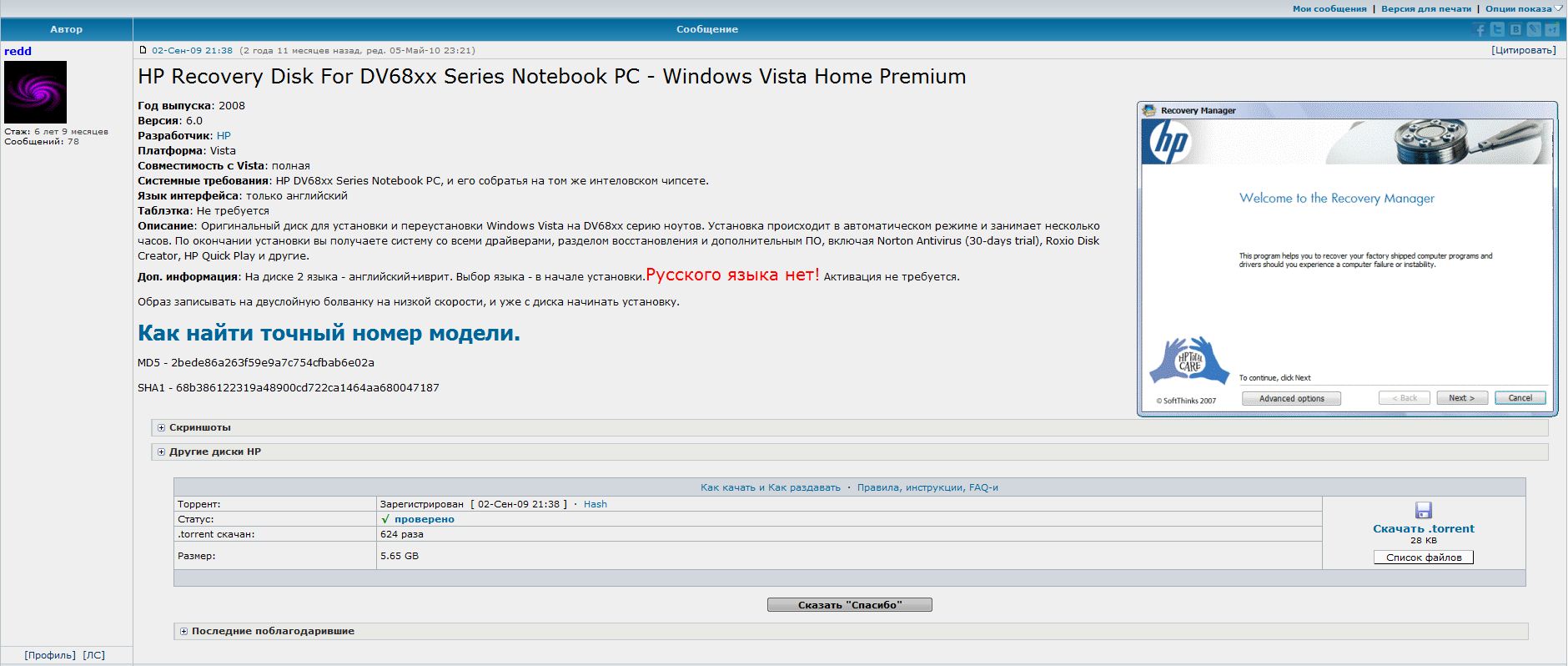Click the Таблэтка: Не требуется line

(x=204, y=211)
